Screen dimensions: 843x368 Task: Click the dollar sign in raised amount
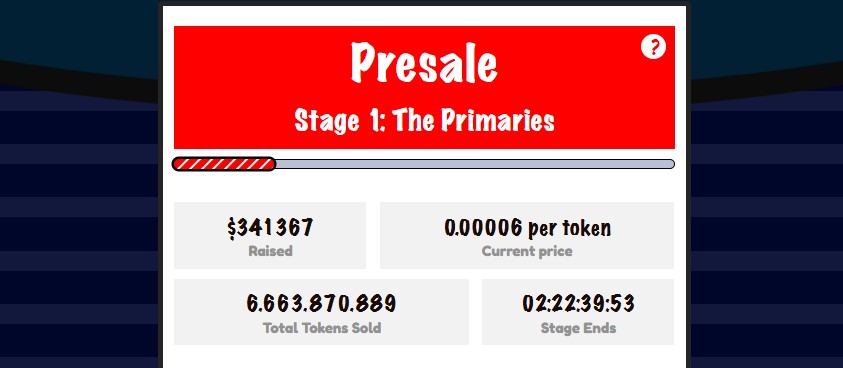coord(231,229)
